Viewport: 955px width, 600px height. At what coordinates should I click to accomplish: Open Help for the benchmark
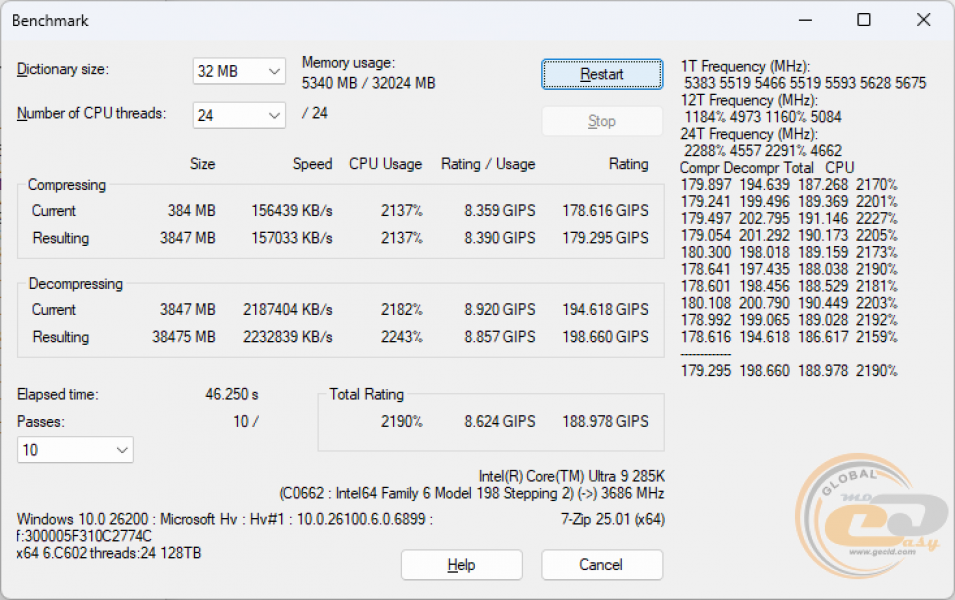click(461, 564)
